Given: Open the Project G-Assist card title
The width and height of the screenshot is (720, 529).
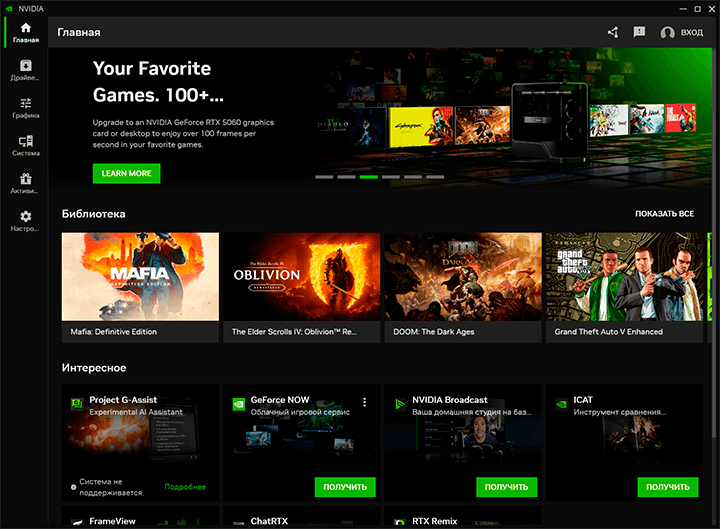Looking at the screenshot, I should point(123,400).
